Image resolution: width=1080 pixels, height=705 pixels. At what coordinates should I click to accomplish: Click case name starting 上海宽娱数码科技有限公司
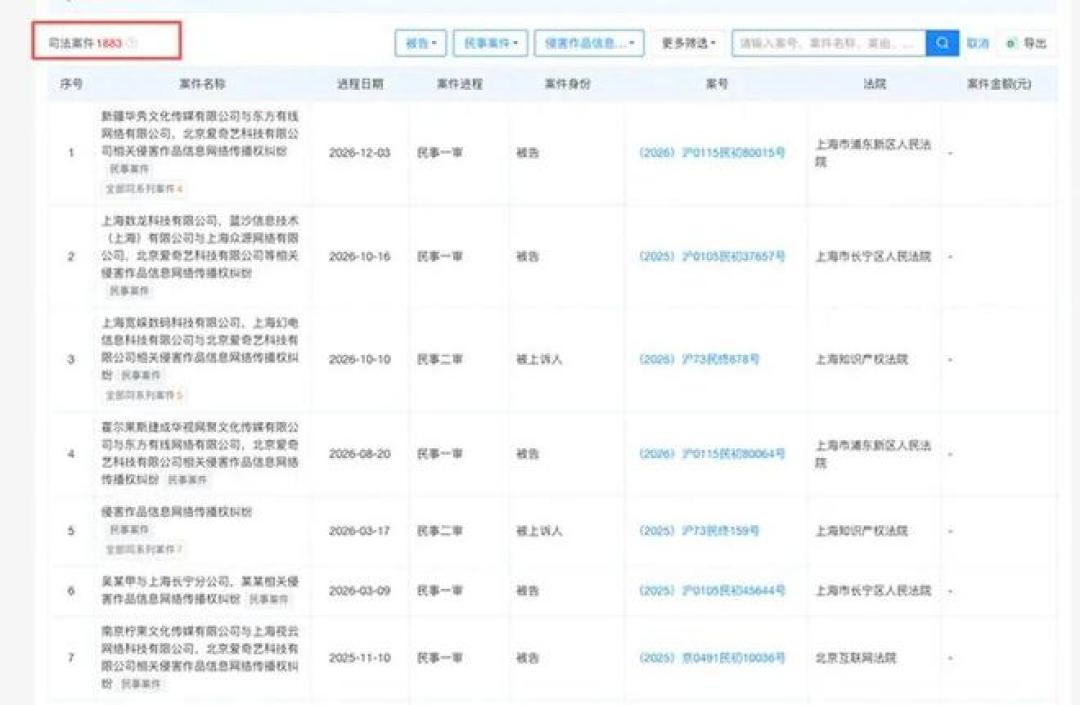(x=200, y=348)
